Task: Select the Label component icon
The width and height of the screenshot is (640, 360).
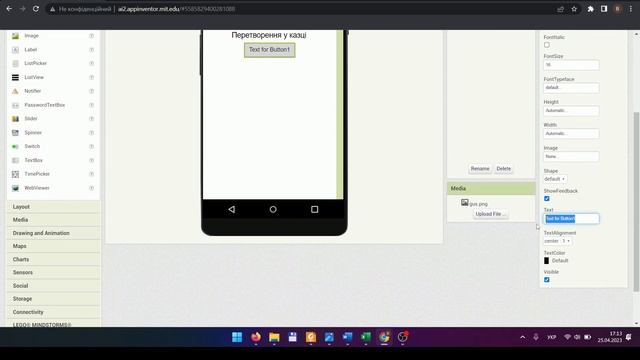Action: coord(16,50)
